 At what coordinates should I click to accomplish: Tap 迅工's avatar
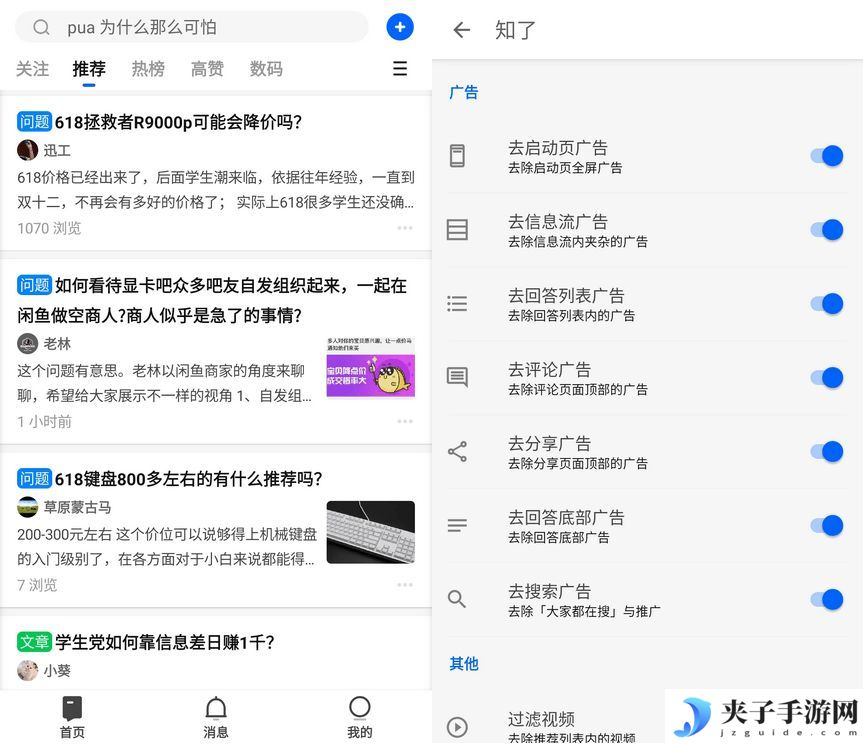tap(28, 150)
